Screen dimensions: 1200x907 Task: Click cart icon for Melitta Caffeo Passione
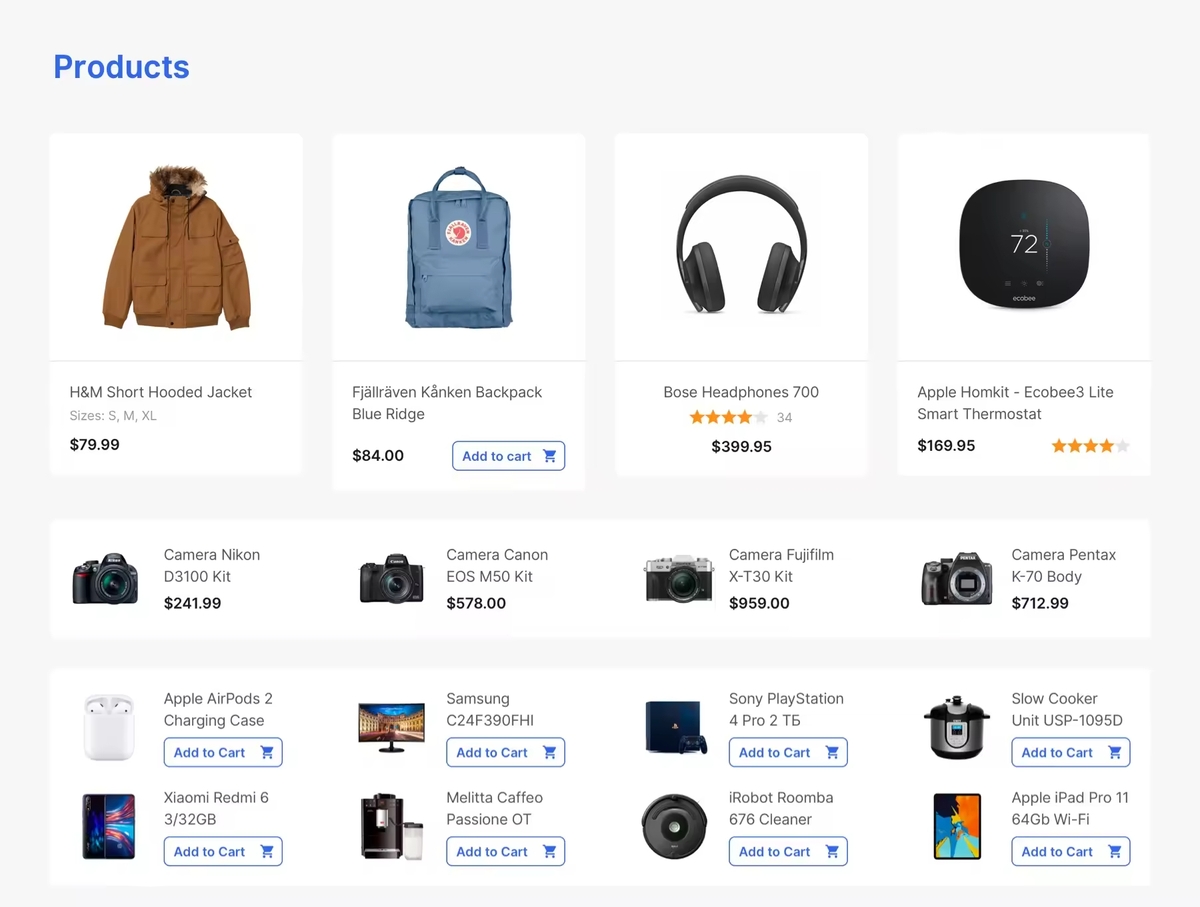tap(549, 851)
